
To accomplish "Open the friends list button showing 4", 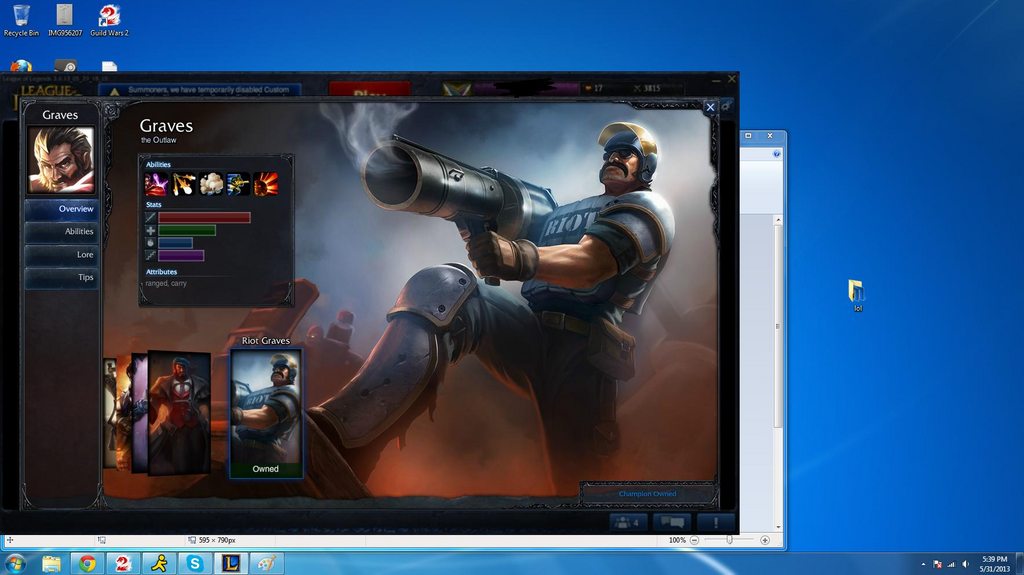I will [628, 522].
